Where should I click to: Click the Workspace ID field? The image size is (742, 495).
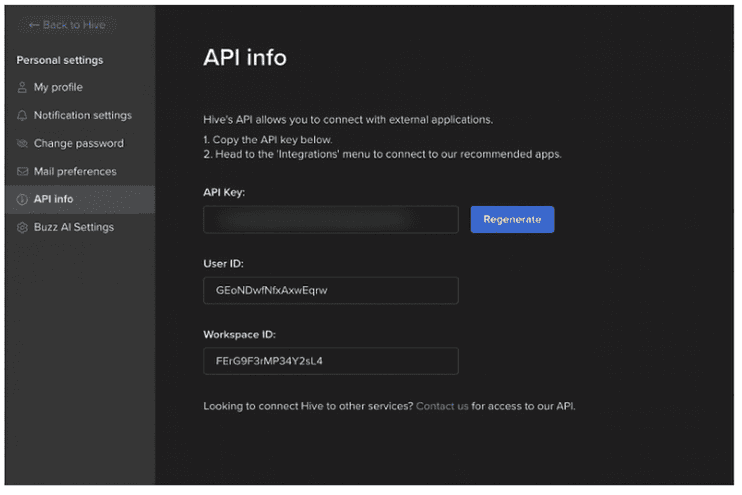331,362
